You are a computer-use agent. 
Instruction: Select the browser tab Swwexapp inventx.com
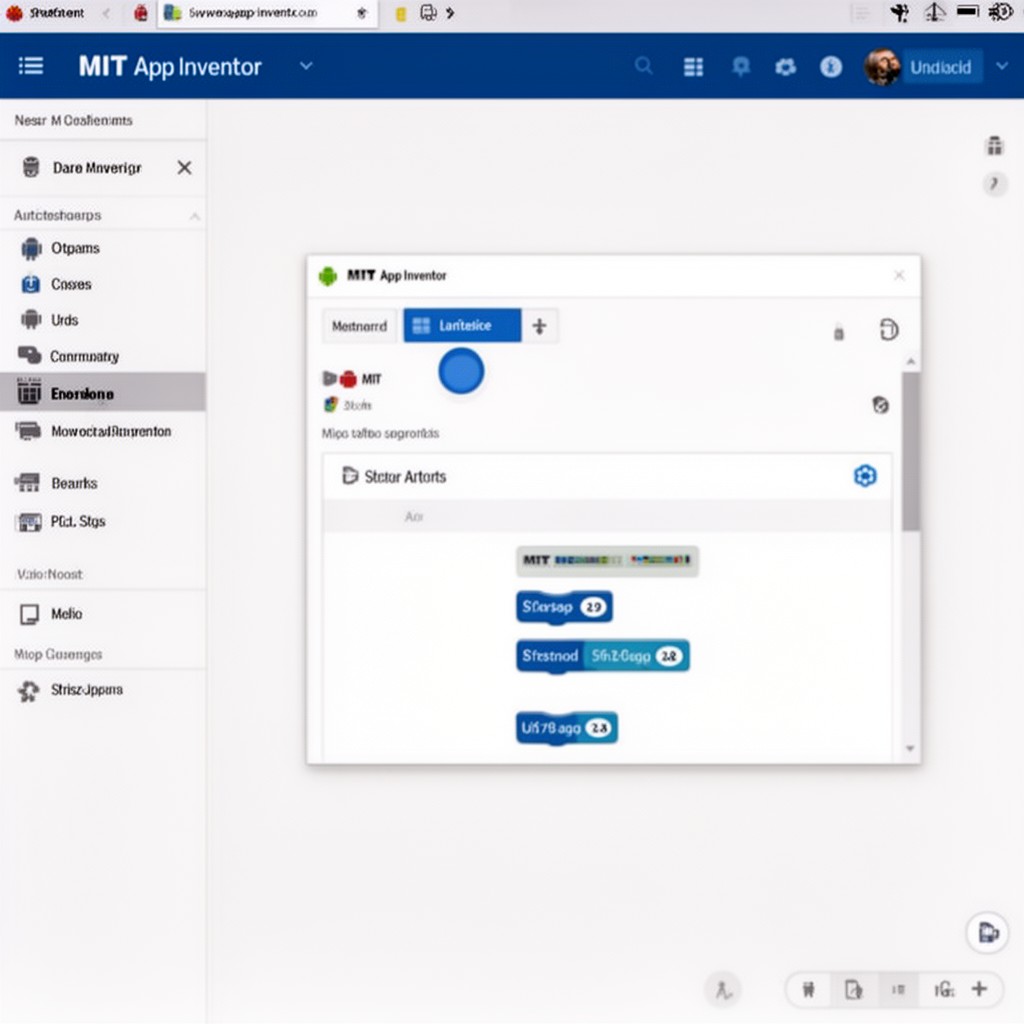(x=268, y=13)
